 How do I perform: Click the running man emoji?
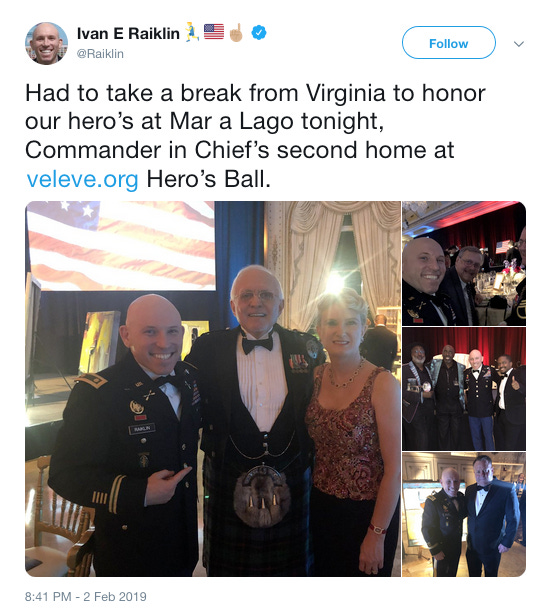coord(192,32)
